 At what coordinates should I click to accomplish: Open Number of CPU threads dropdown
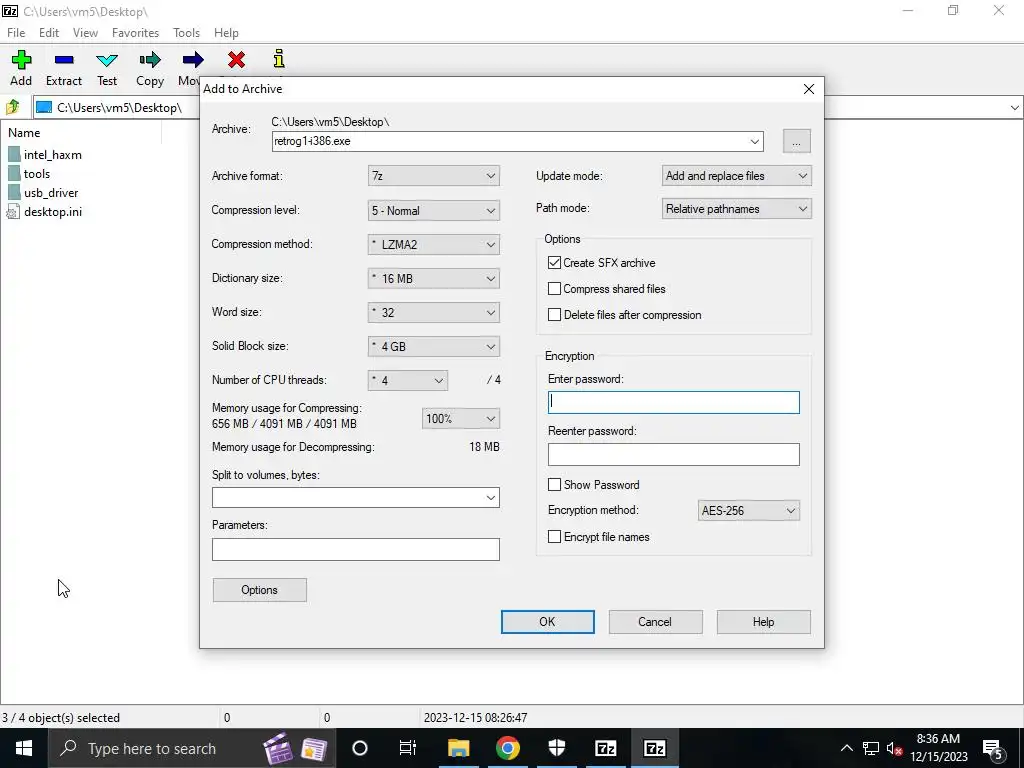click(408, 380)
